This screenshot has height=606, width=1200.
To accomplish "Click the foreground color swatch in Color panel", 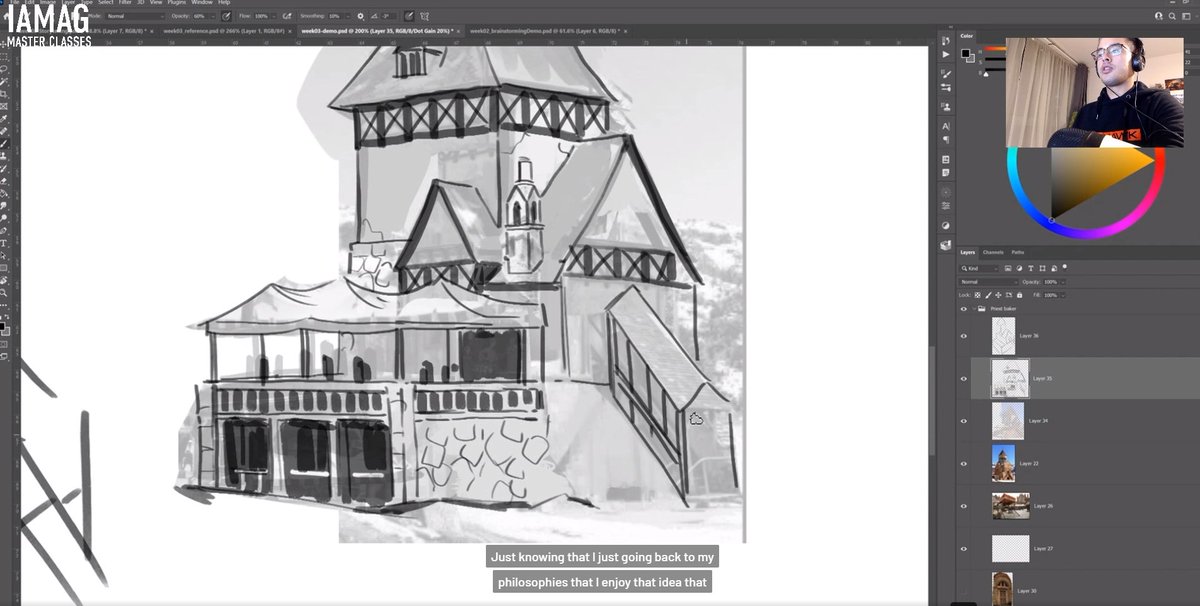I will [x=966, y=53].
